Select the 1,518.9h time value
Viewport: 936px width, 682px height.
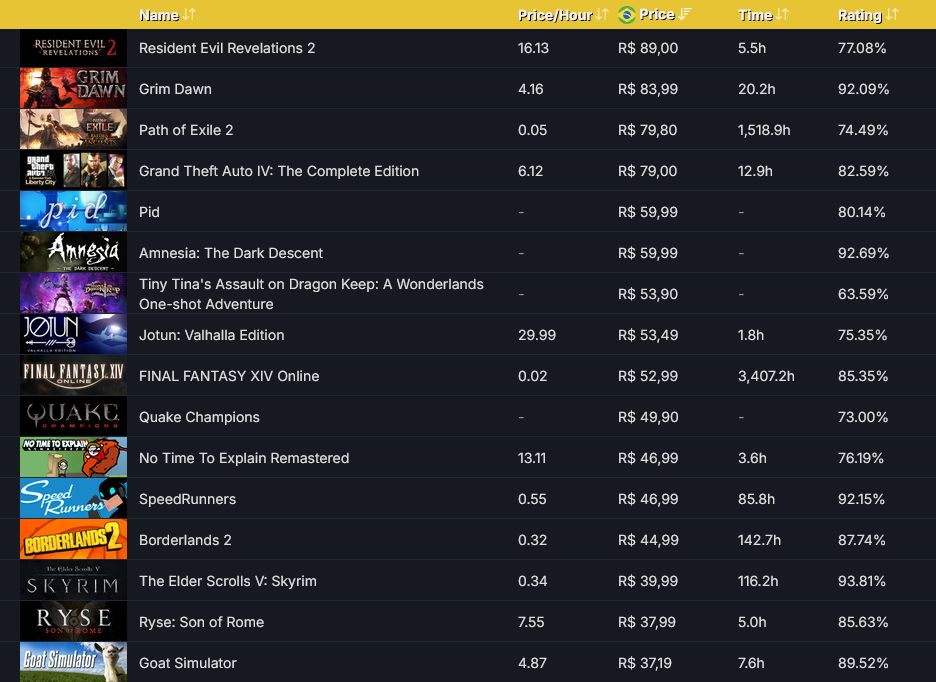[764, 130]
